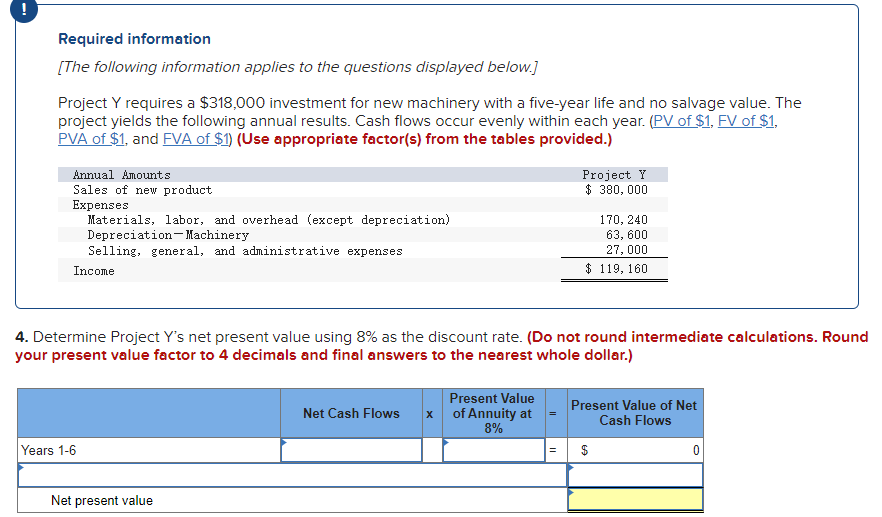Viewport: 882px width, 517px height.
Task: Click the 27,000 selling expenses value
Action: coord(627,250)
